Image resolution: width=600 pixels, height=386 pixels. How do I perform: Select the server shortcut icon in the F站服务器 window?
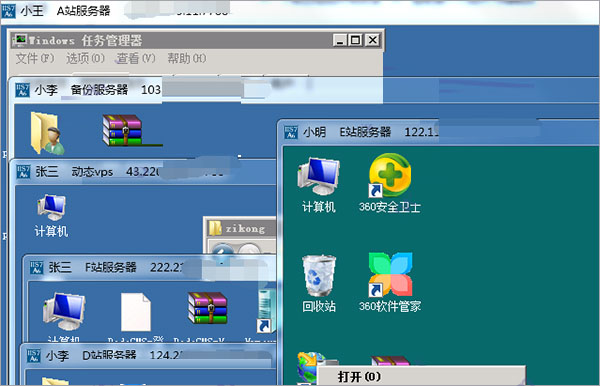(x=267, y=311)
